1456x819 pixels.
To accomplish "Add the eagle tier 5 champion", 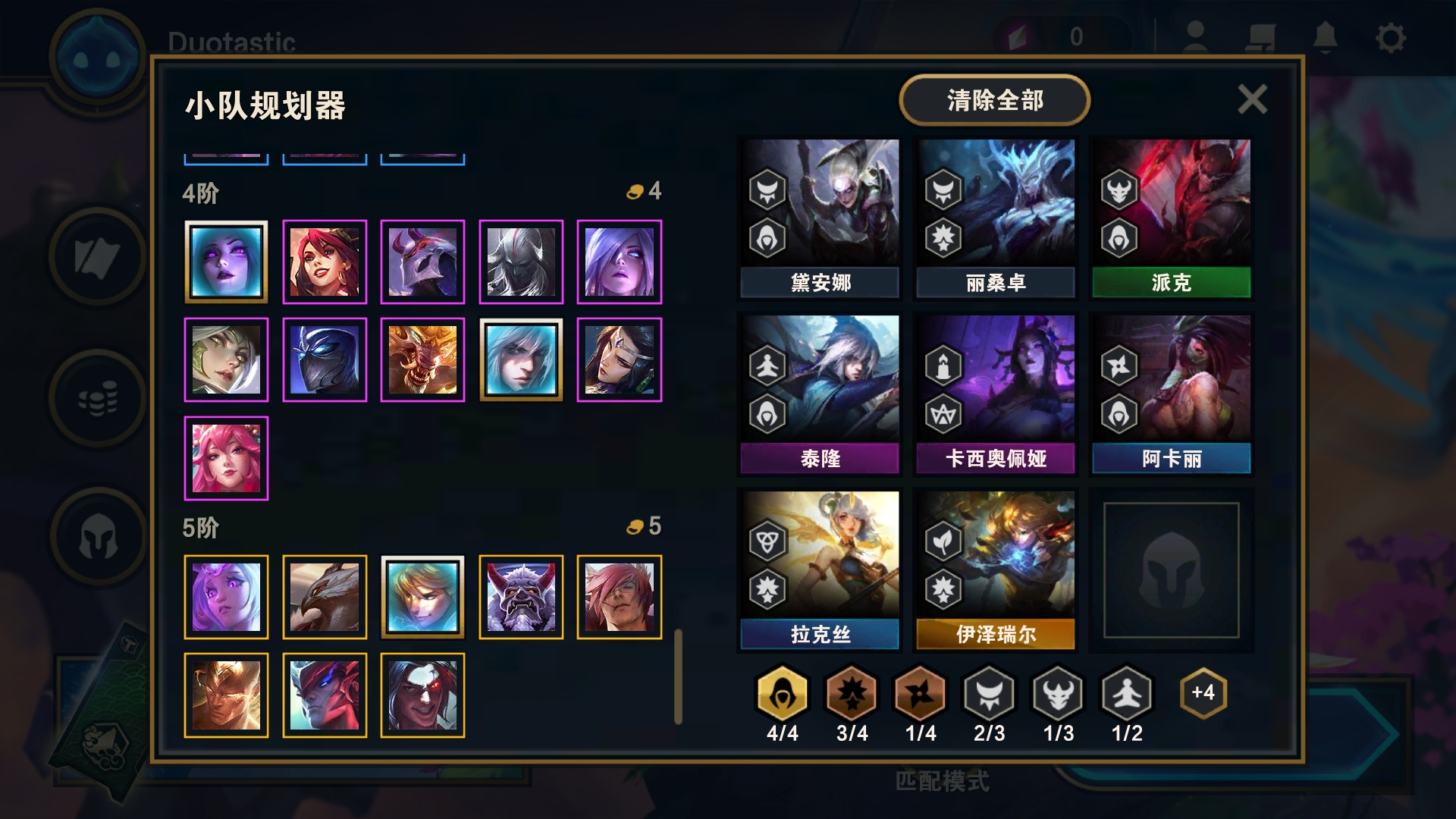I will coord(325,597).
